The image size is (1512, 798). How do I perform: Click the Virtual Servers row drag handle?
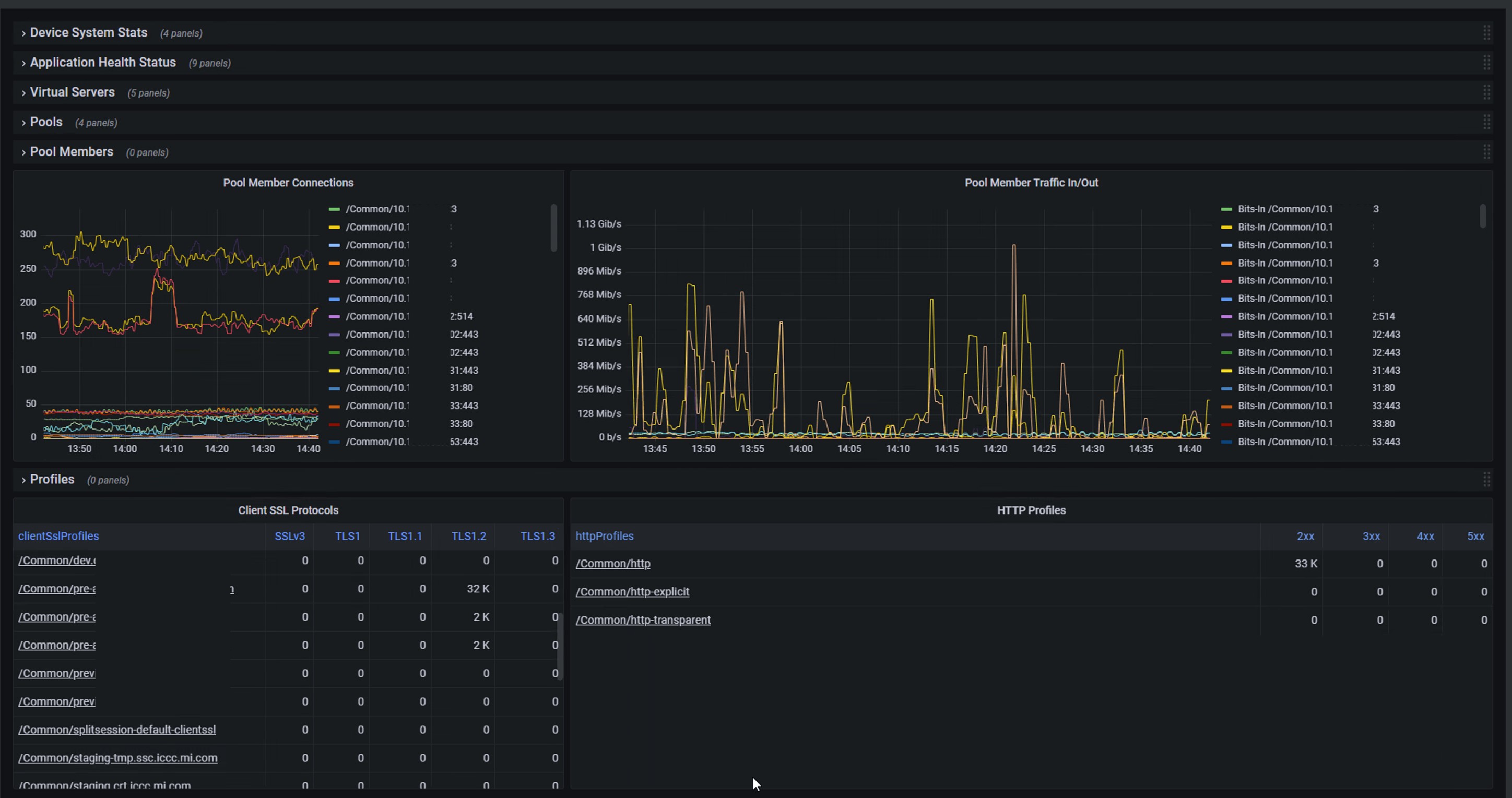(x=1487, y=92)
